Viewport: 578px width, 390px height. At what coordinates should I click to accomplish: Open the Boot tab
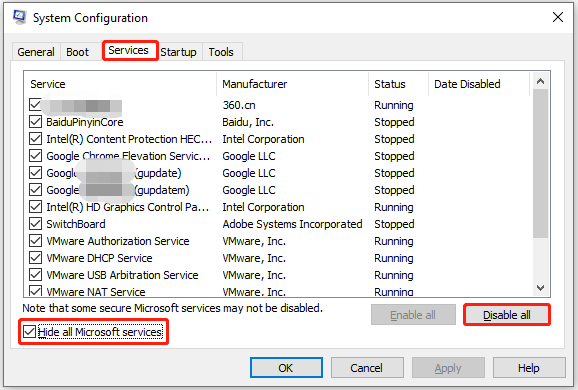[77, 52]
